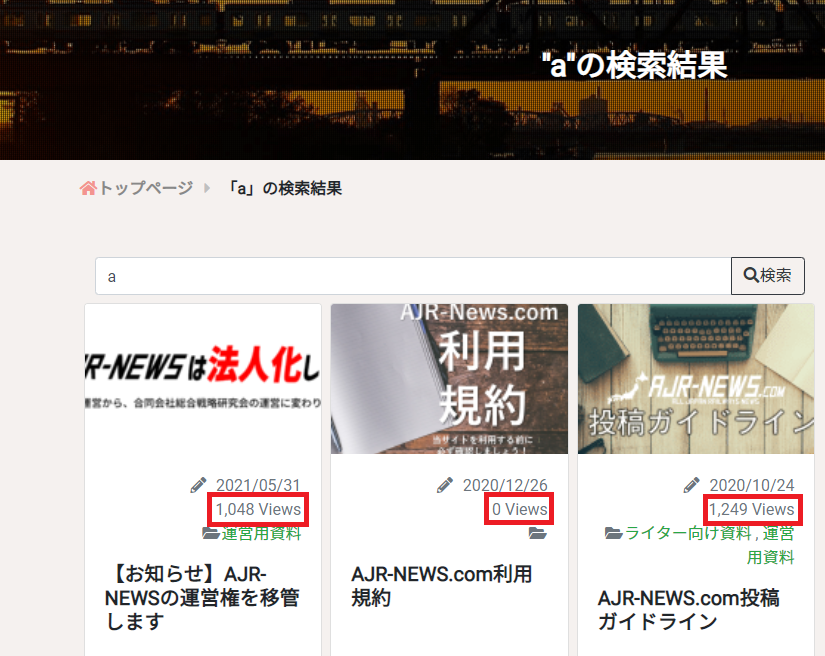Click the pencil icon beside 2020/12/26
Image resolution: width=825 pixels, height=656 pixels.
click(x=446, y=485)
